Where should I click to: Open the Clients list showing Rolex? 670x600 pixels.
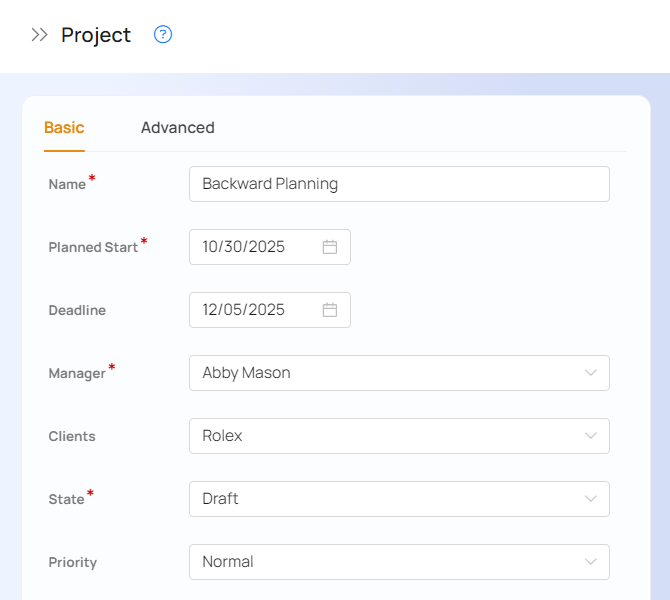380,436
